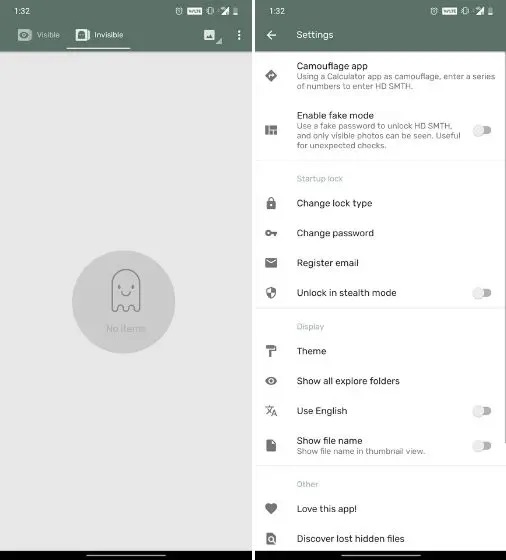This screenshot has height=560, width=506.
Task: Select the Invisible tab
Action: pos(99,35)
